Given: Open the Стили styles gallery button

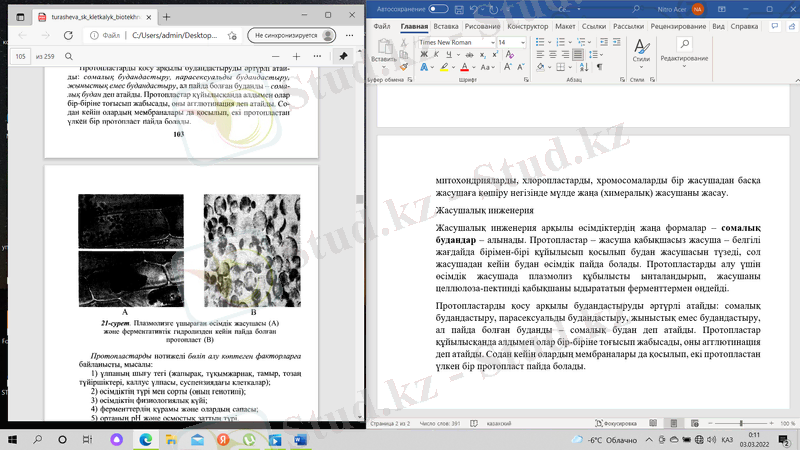Looking at the screenshot, I should (641, 54).
